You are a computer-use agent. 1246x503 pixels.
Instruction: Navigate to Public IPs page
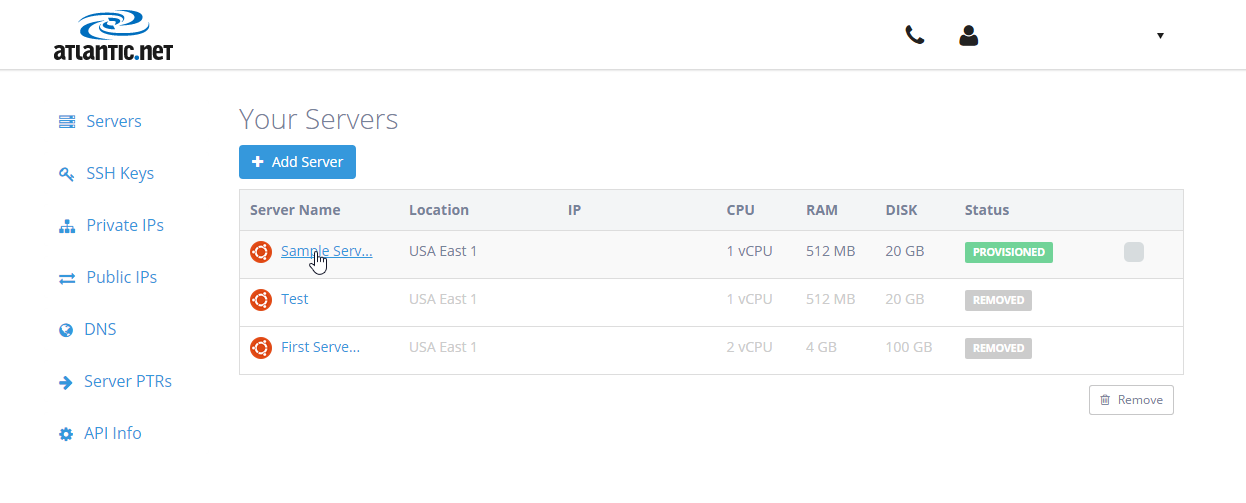pyautogui.click(x=121, y=278)
